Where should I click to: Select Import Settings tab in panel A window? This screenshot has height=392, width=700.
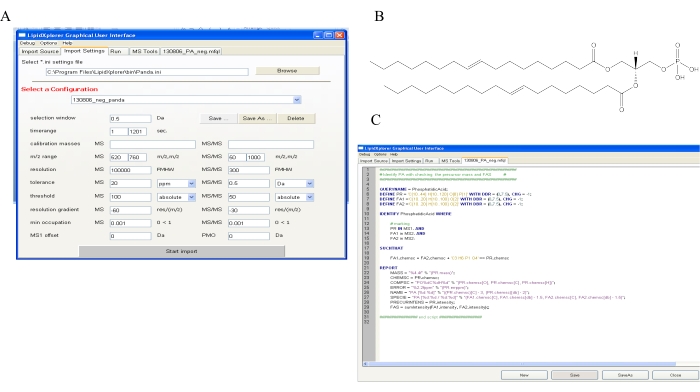point(84,51)
